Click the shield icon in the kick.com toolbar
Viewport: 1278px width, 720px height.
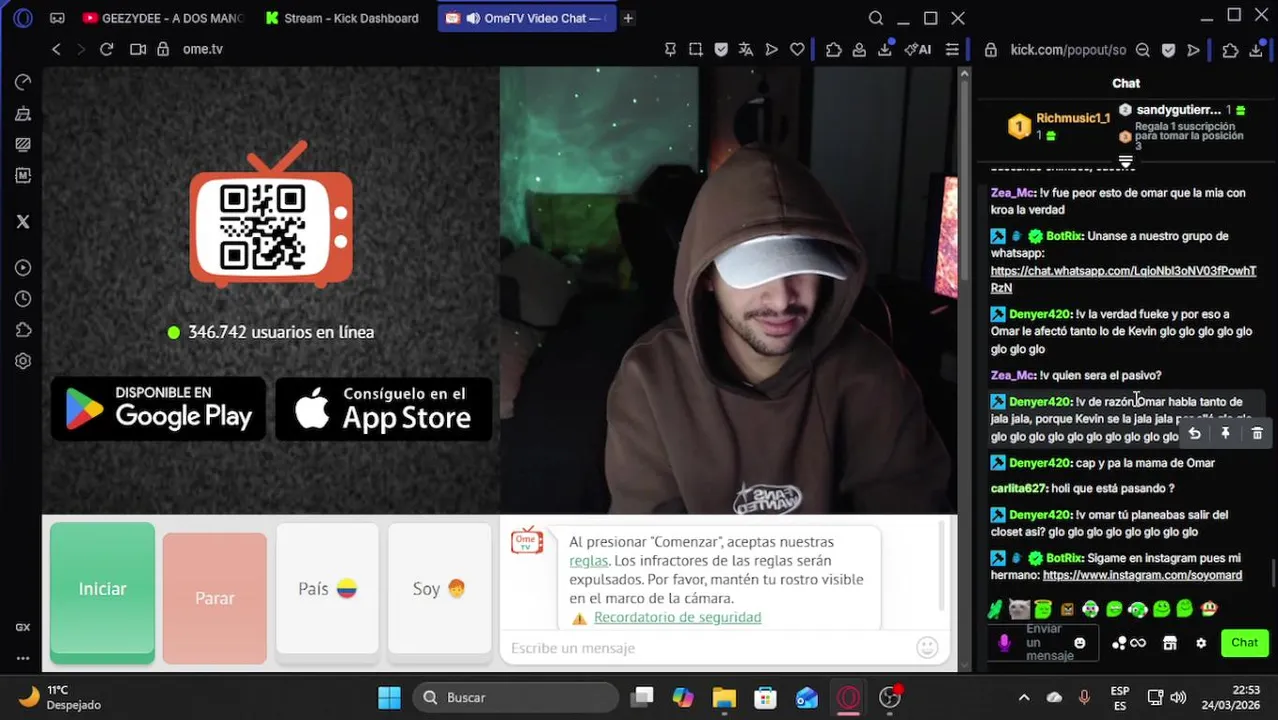pos(1168,50)
